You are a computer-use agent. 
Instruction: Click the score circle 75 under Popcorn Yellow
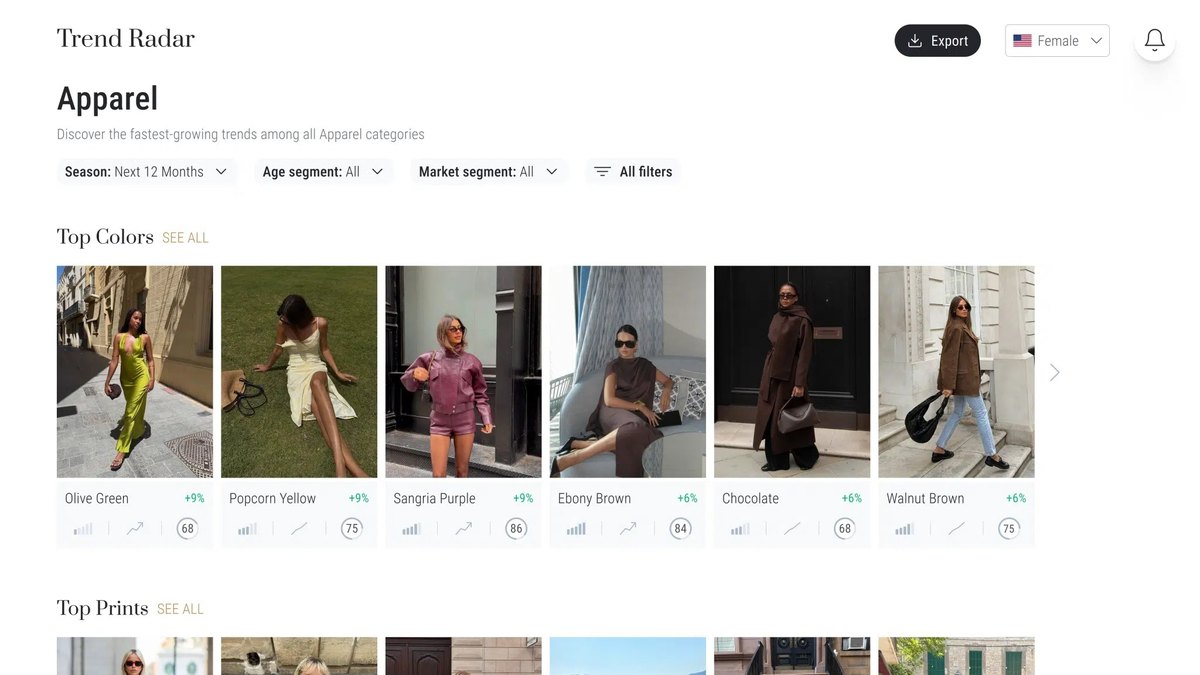[x=351, y=529]
